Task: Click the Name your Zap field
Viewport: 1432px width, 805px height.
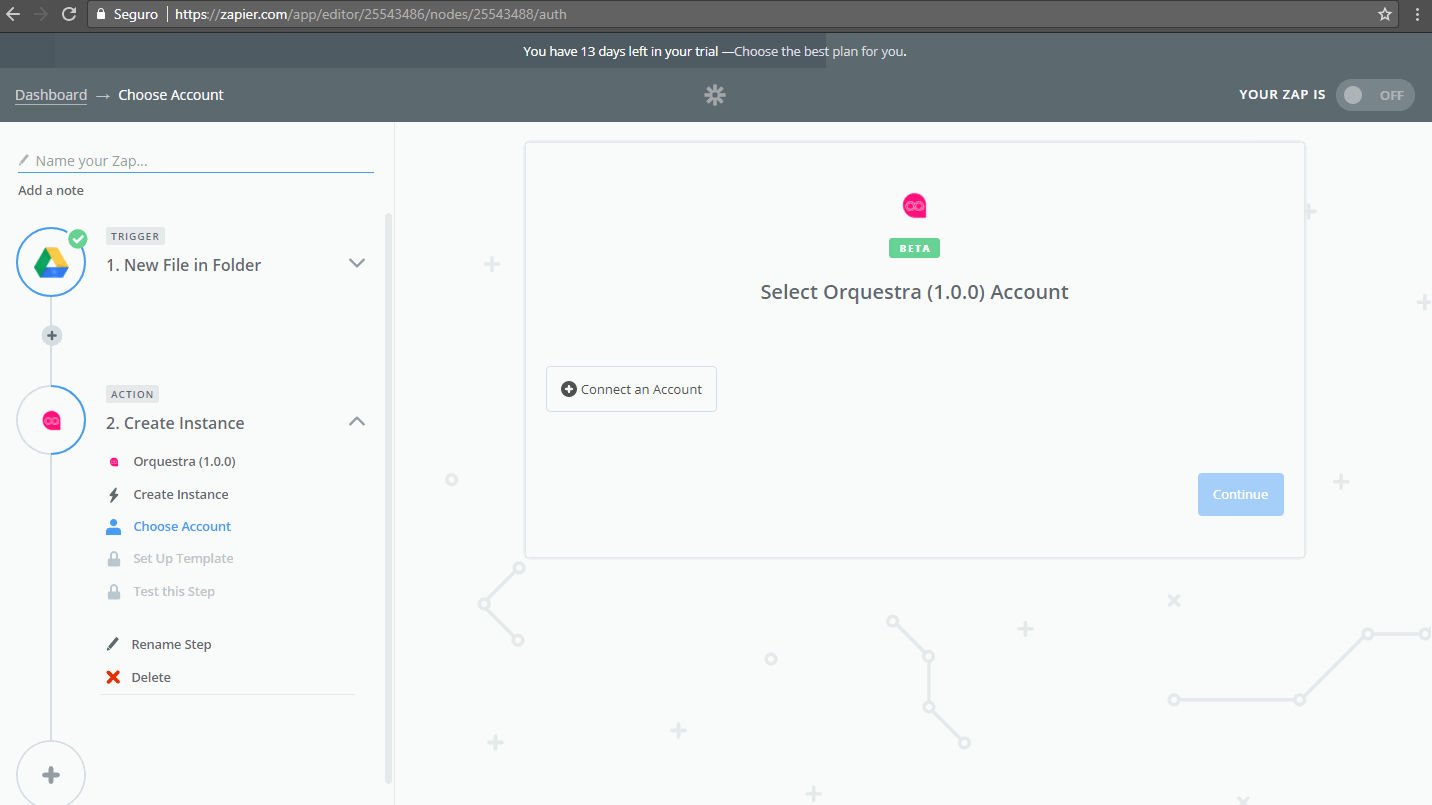Action: click(x=196, y=160)
